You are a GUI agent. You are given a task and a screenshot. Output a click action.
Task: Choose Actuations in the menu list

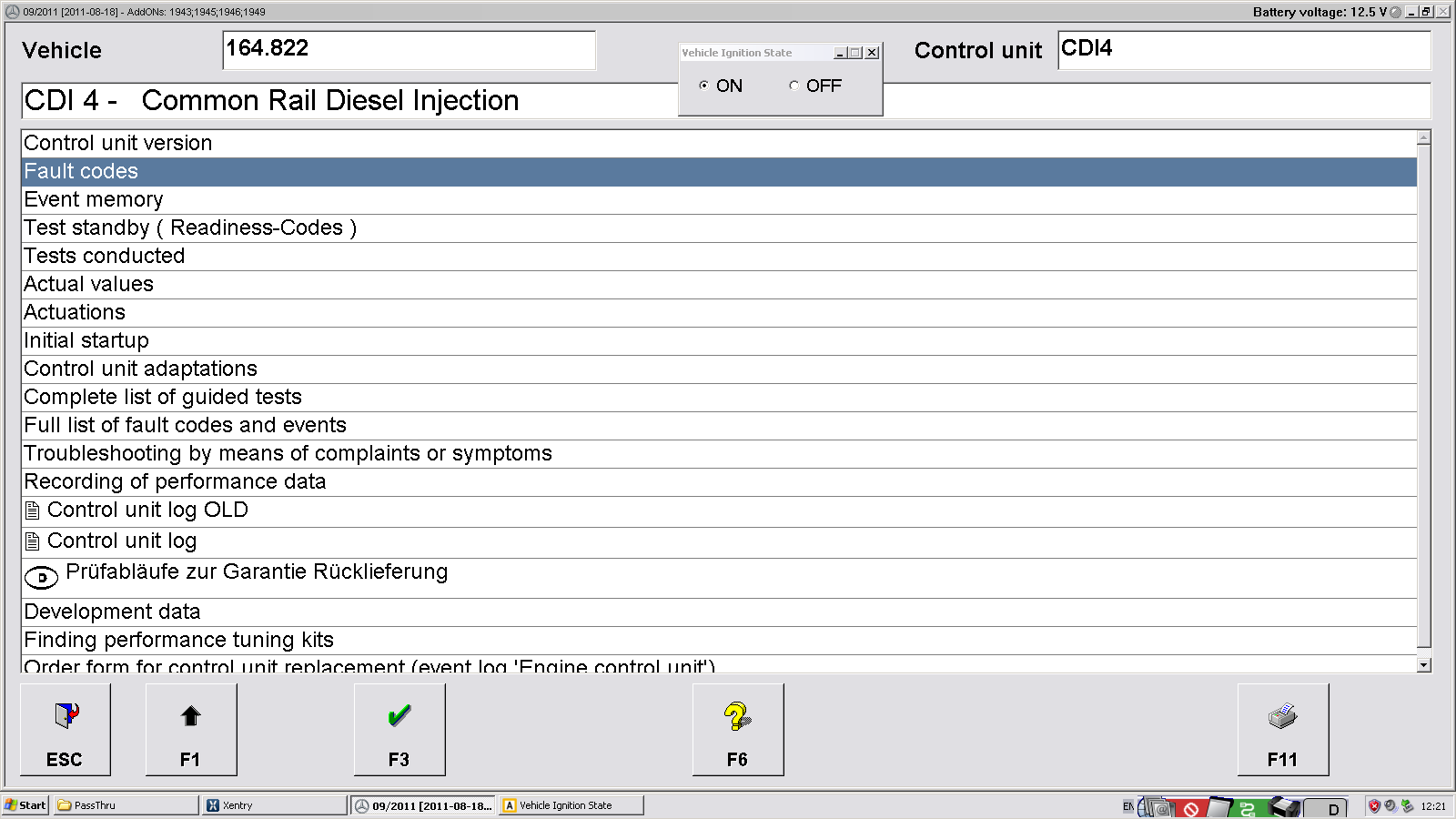[x=75, y=313]
